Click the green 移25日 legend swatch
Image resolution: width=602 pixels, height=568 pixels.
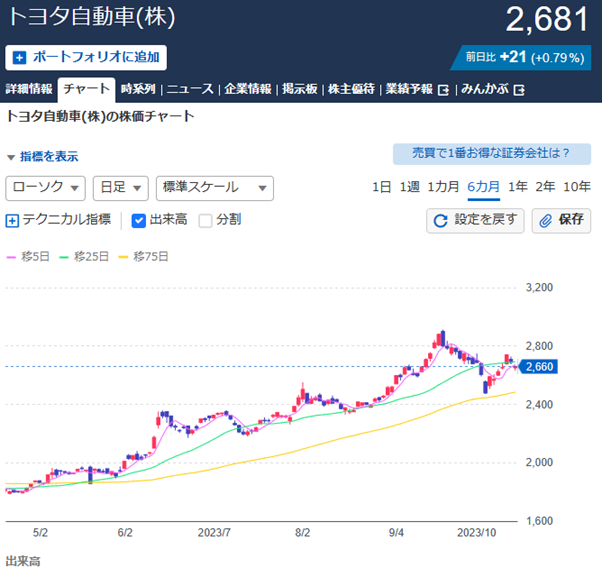(x=64, y=257)
